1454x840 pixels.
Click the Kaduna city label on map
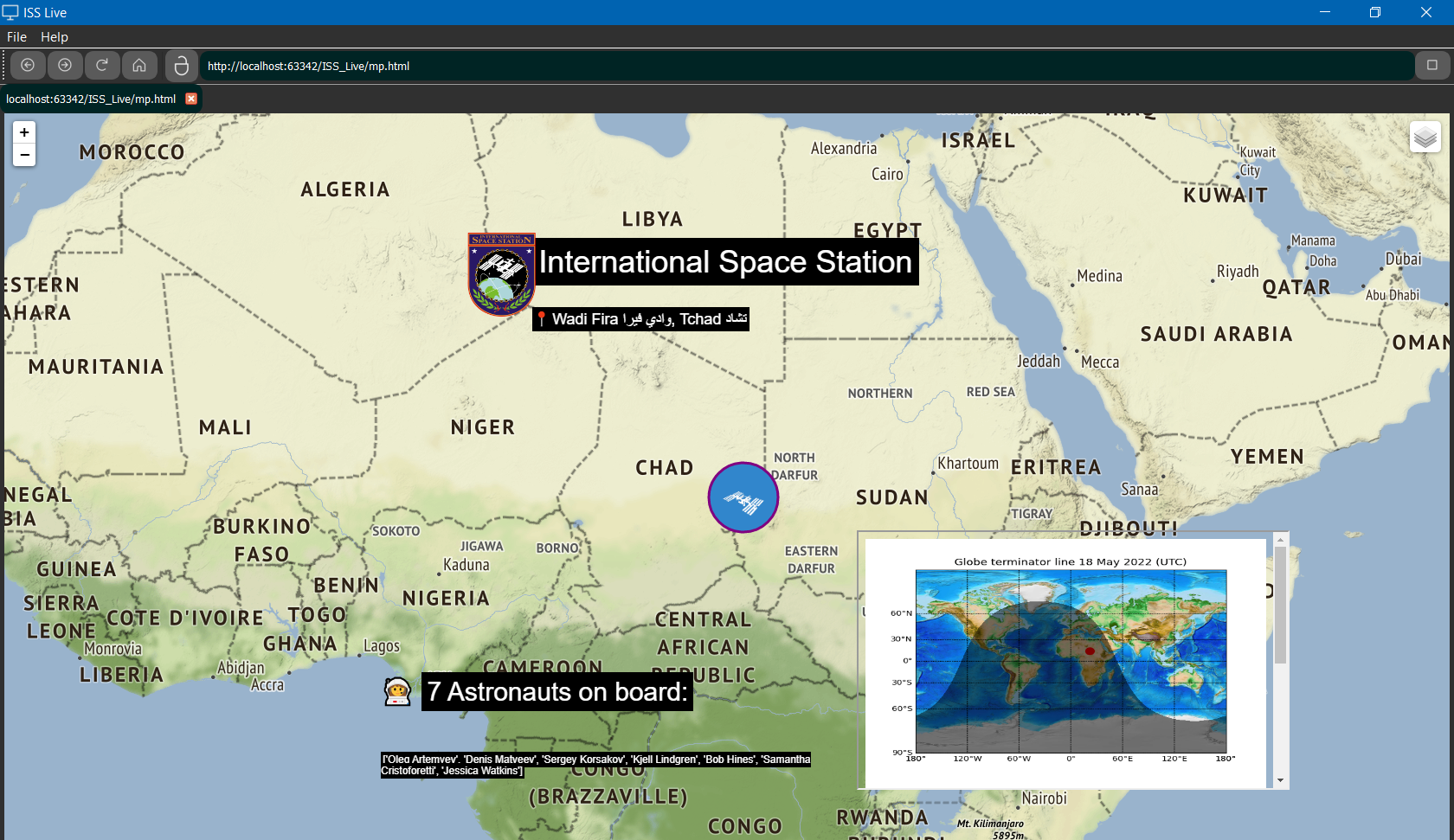point(466,565)
